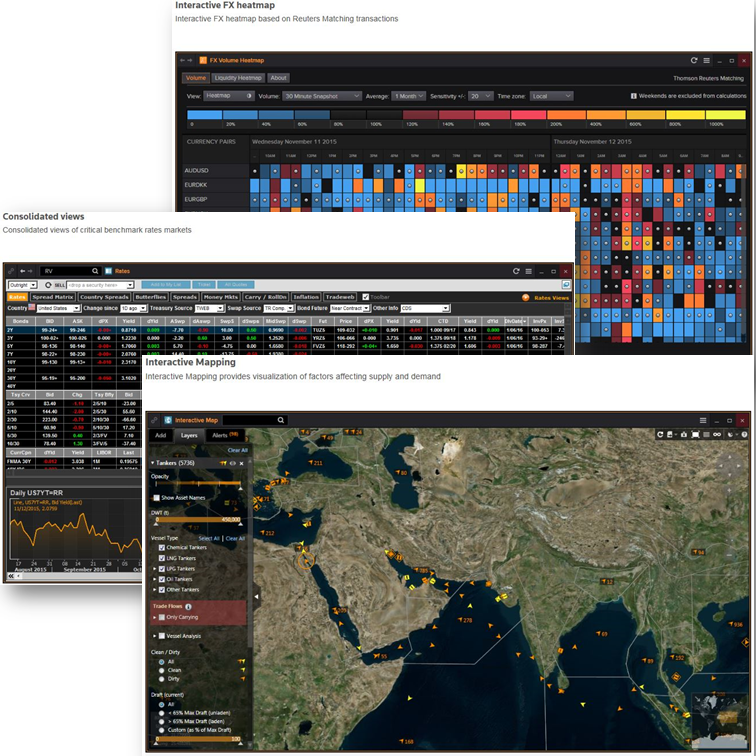Click the refresh icon in the Rates window

click(515, 271)
